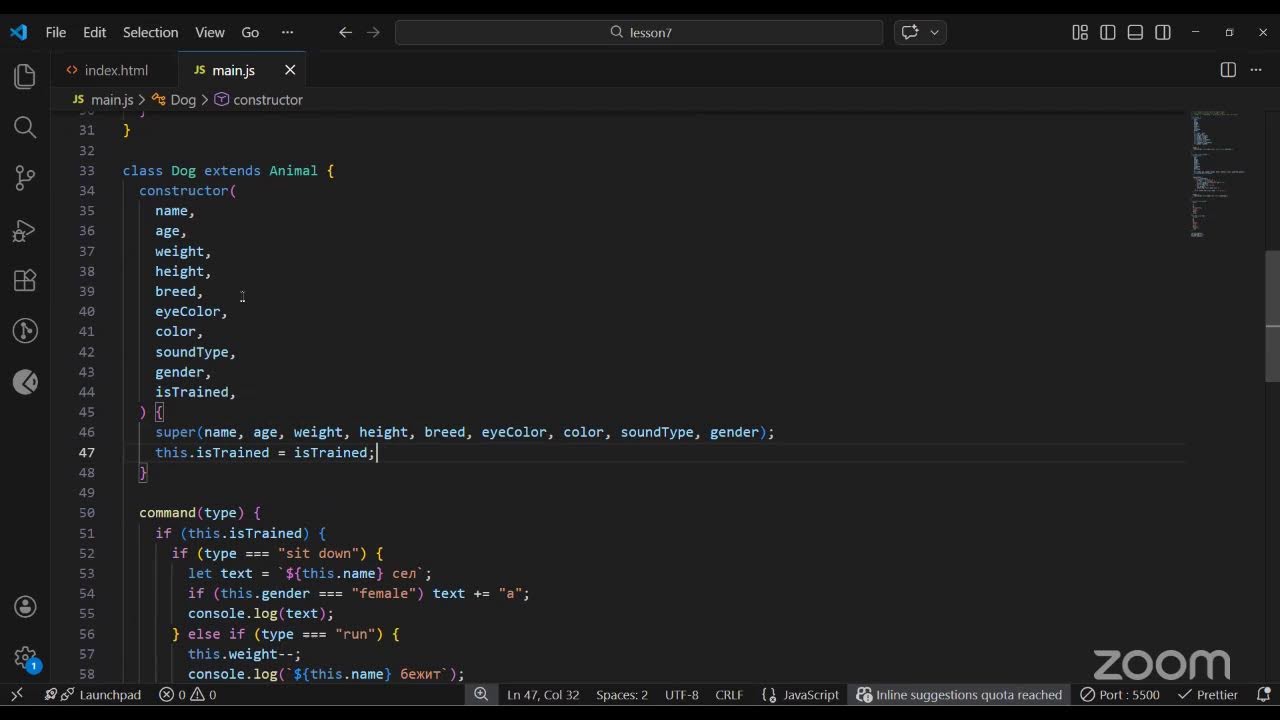Change line ending via CRLF
The height and width of the screenshot is (720, 1280).
(729, 694)
